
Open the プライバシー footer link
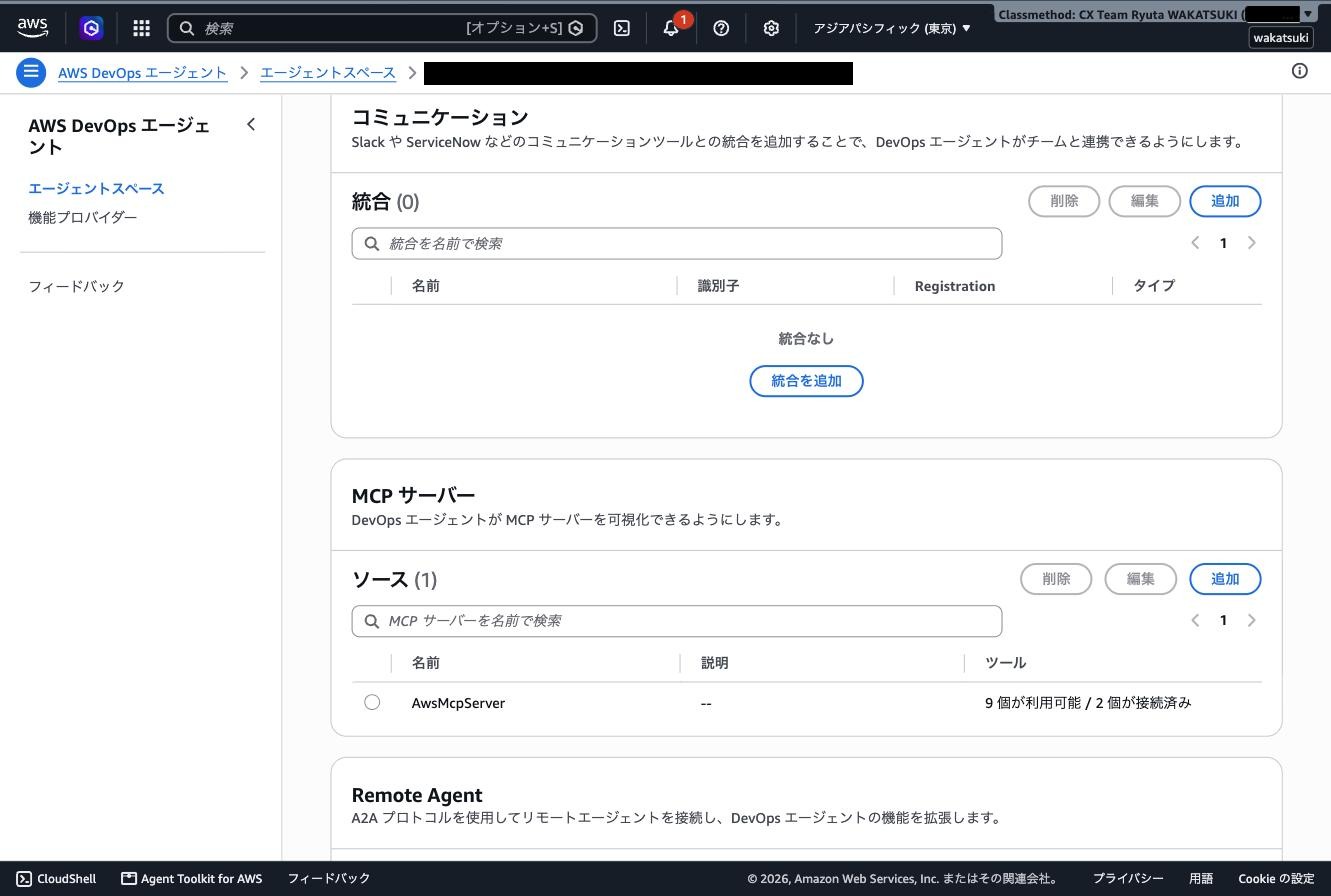1127,879
